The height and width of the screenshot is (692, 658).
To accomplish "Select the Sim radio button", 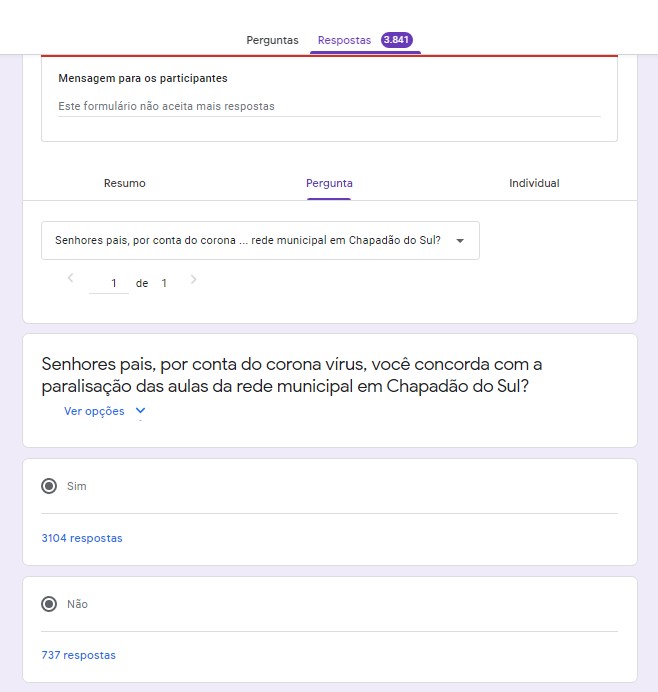I will [x=49, y=486].
